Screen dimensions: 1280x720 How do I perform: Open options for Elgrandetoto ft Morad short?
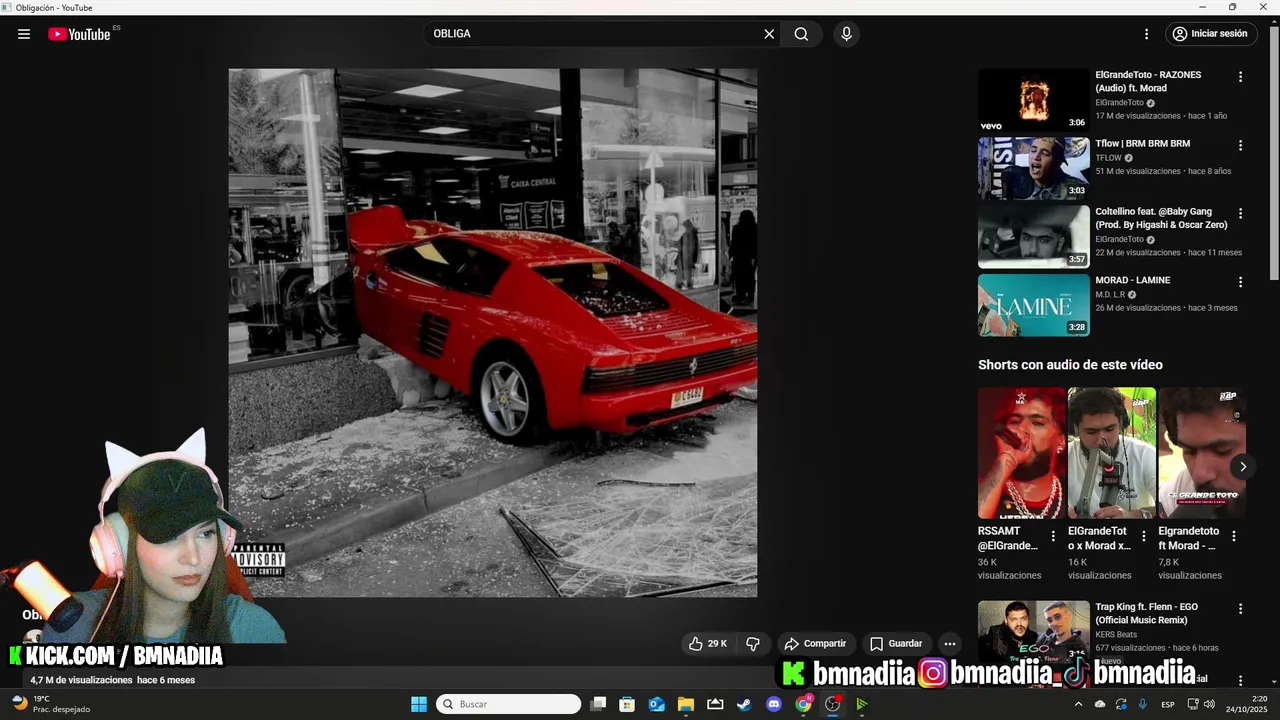[x=1233, y=536]
